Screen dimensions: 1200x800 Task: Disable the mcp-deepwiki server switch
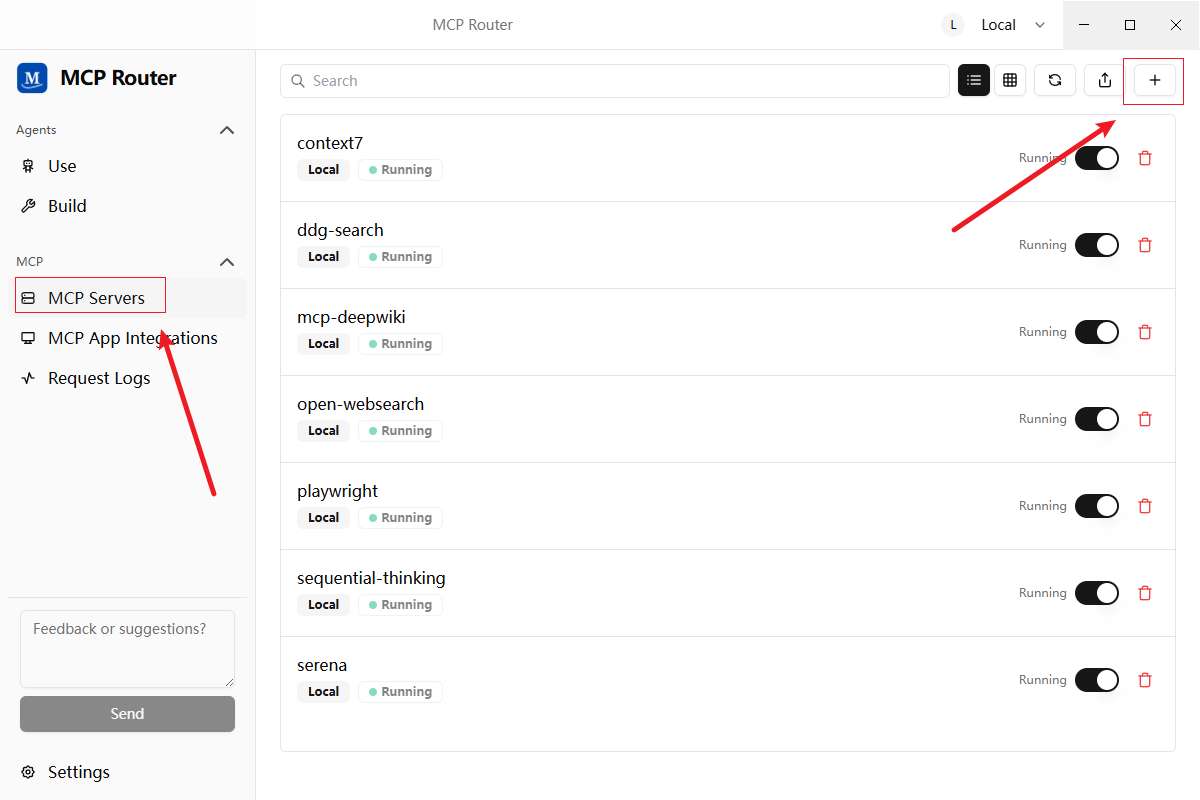click(x=1096, y=332)
